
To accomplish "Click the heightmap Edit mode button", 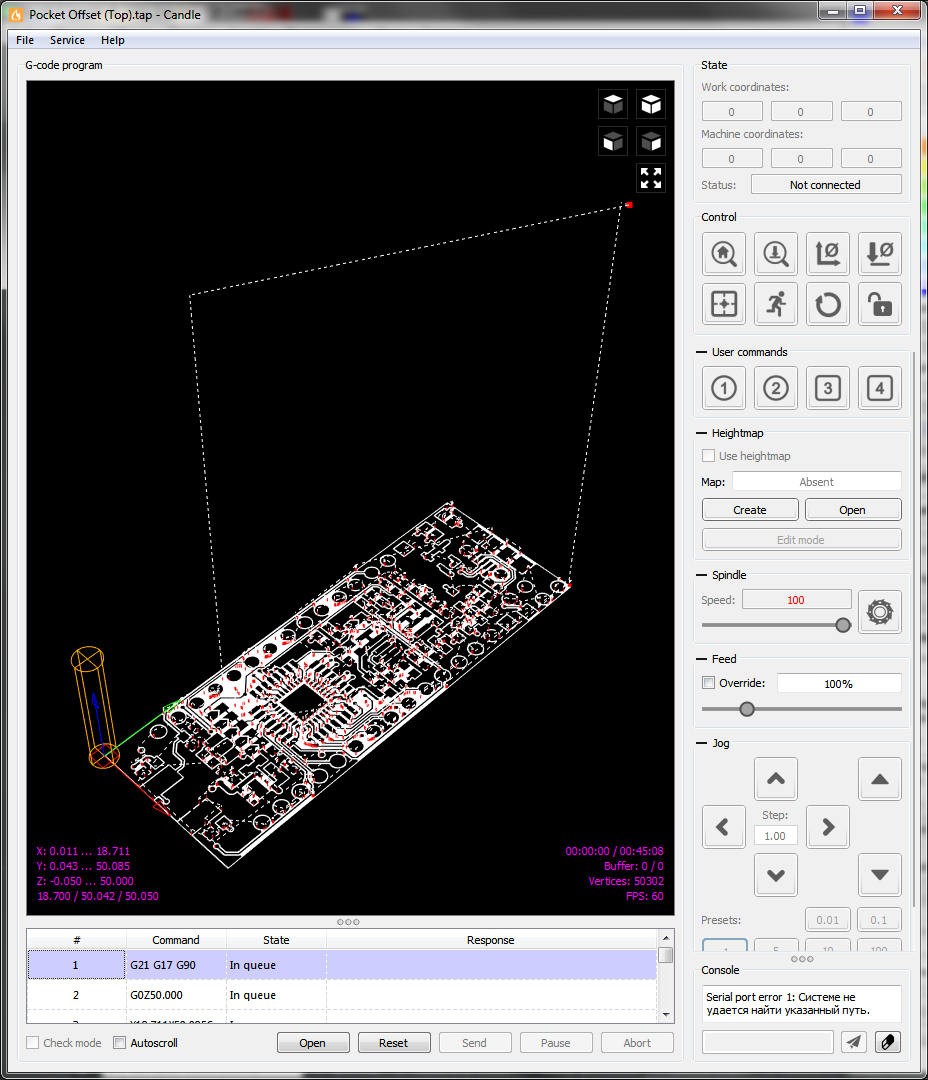I will coord(801,540).
